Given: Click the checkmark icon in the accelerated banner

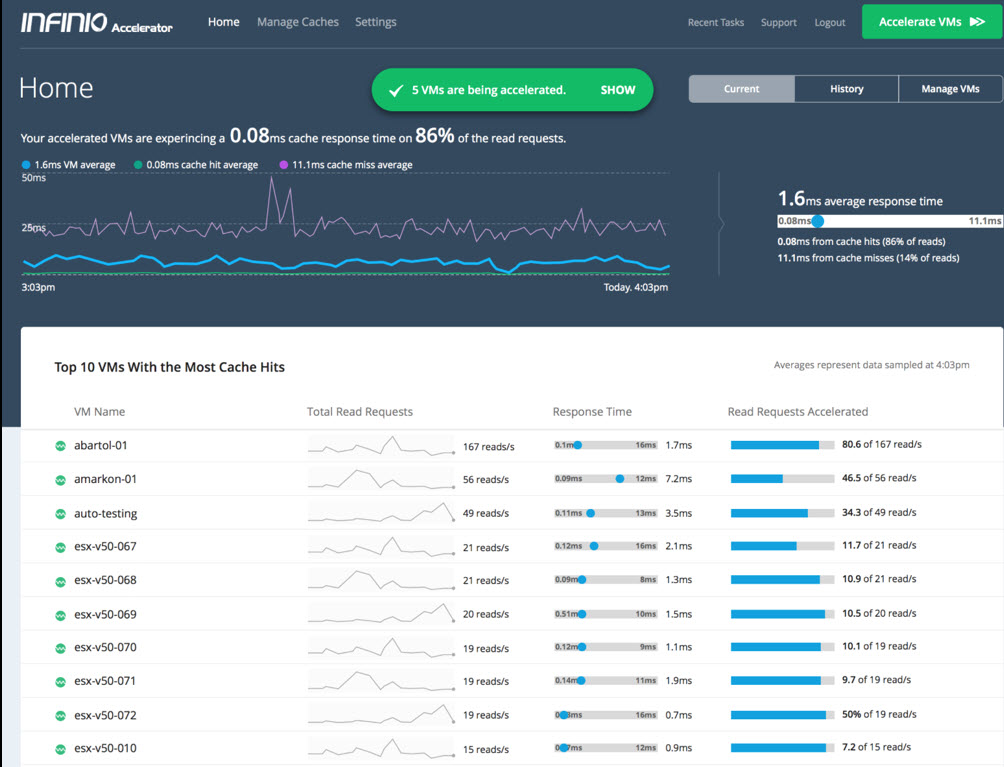Looking at the screenshot, I should pos(396,90).
